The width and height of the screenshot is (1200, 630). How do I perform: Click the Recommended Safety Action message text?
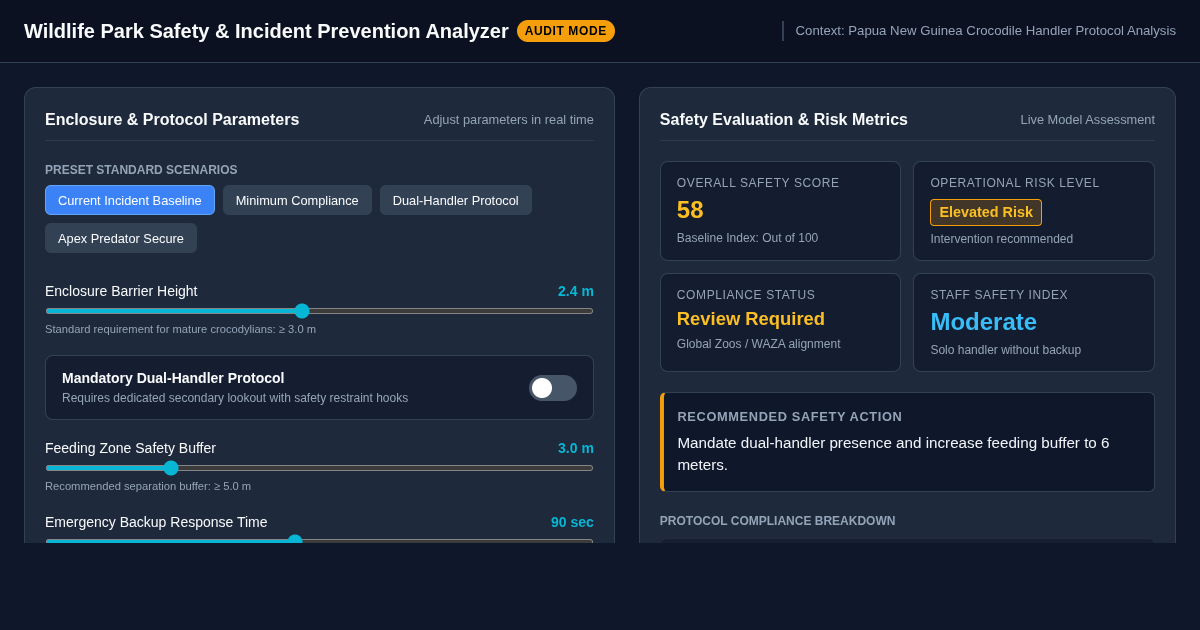893,453
